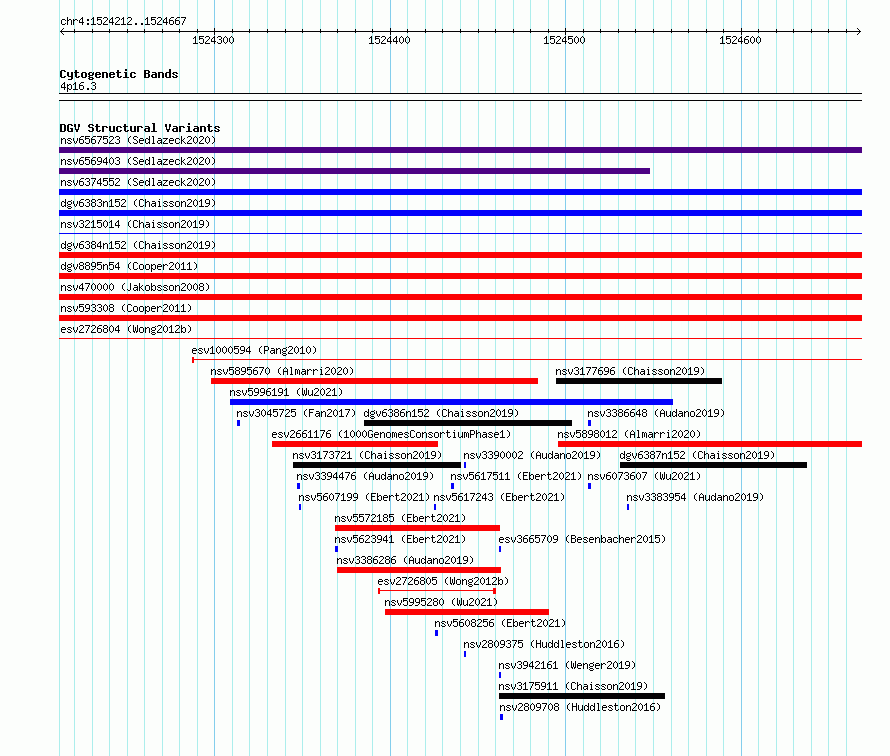Click the nsv3175911 (Chaisson2019) black bar
Screen dimensions: 890x756
pyautogui.click(x=582, y=696)
